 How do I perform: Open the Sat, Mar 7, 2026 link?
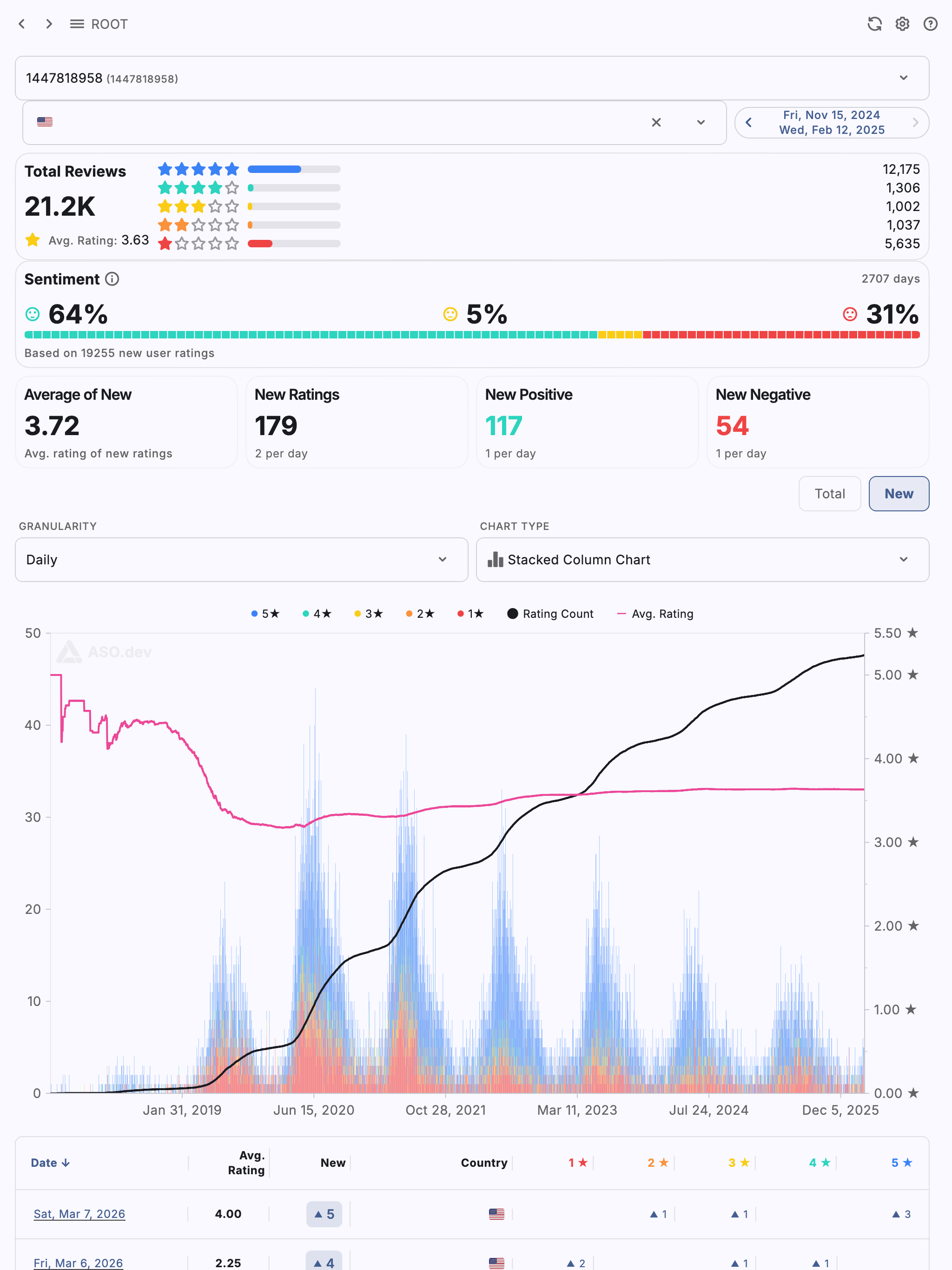(x=79, y=1214)
